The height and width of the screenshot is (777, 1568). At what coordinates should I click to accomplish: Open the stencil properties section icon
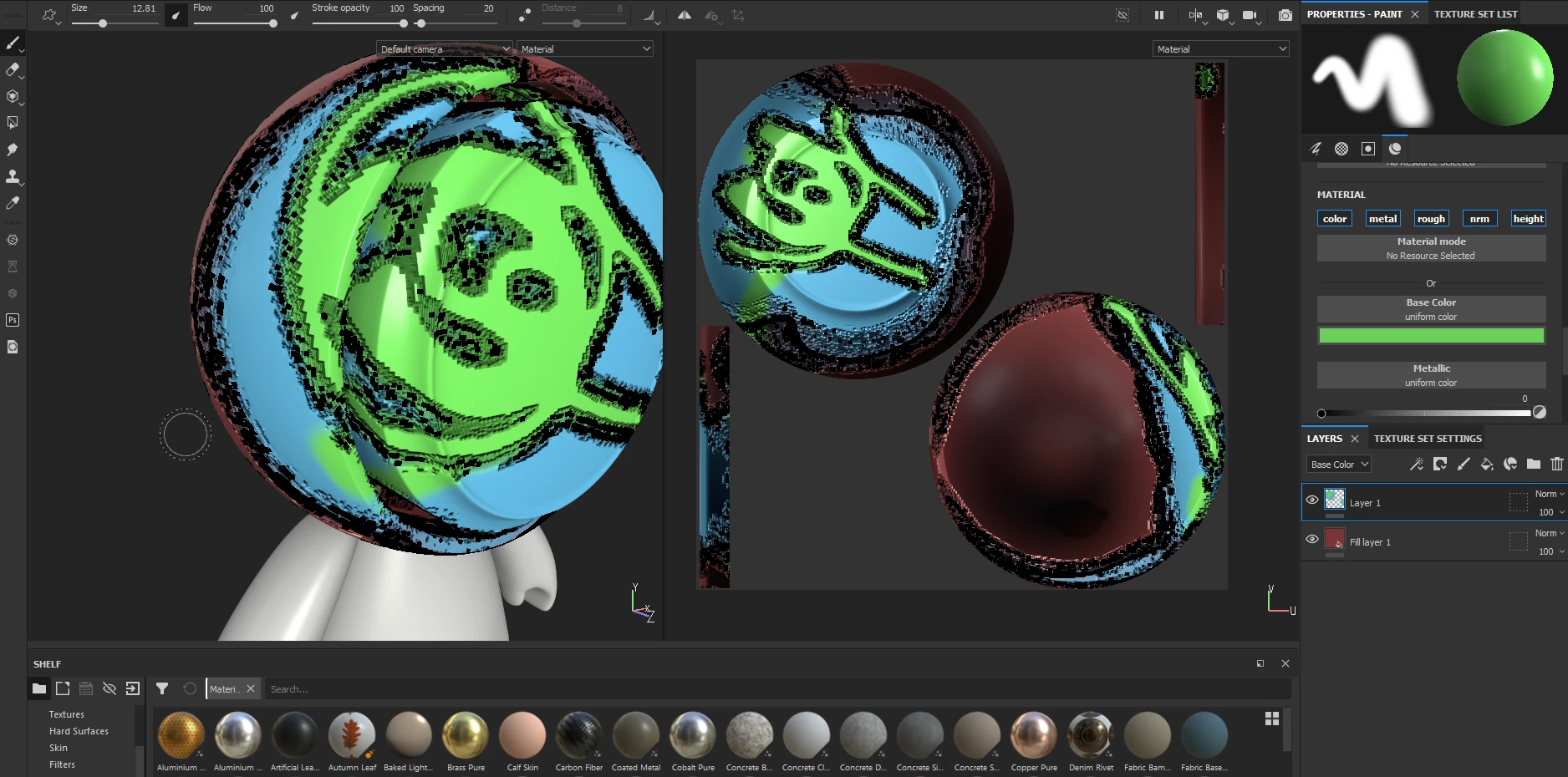1368,149
